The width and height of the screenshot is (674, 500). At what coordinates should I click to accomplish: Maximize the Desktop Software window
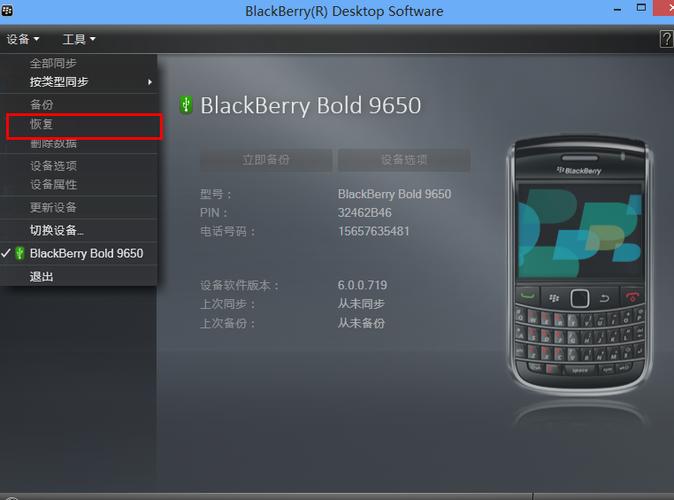(641, 8)
